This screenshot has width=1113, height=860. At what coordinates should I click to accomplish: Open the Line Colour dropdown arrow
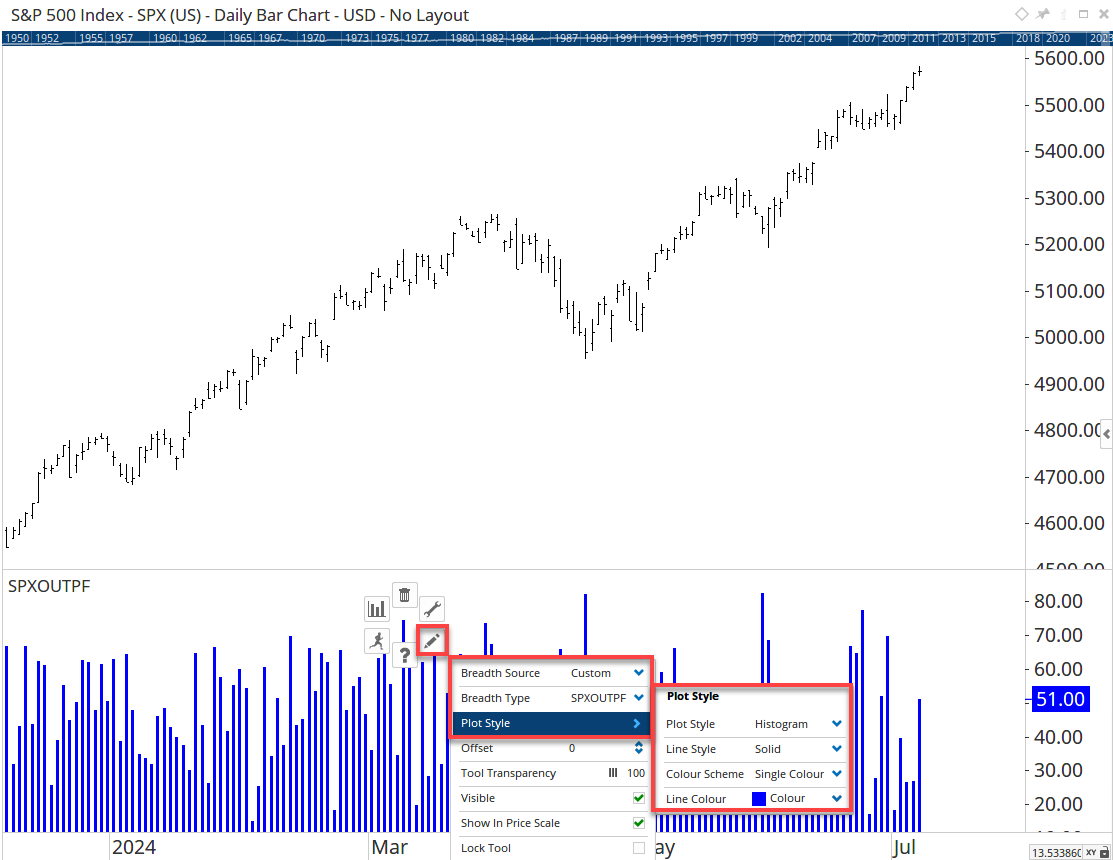pyautogui.click(x=837, y=798)
